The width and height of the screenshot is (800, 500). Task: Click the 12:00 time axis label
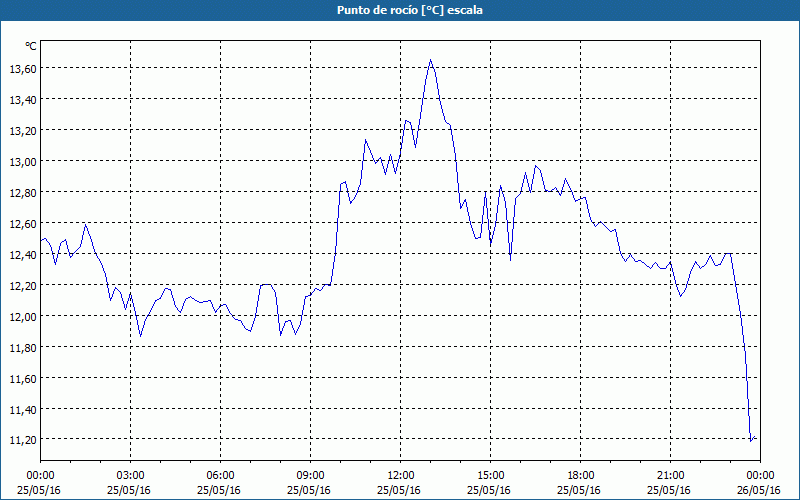click(x=401, y=476)
